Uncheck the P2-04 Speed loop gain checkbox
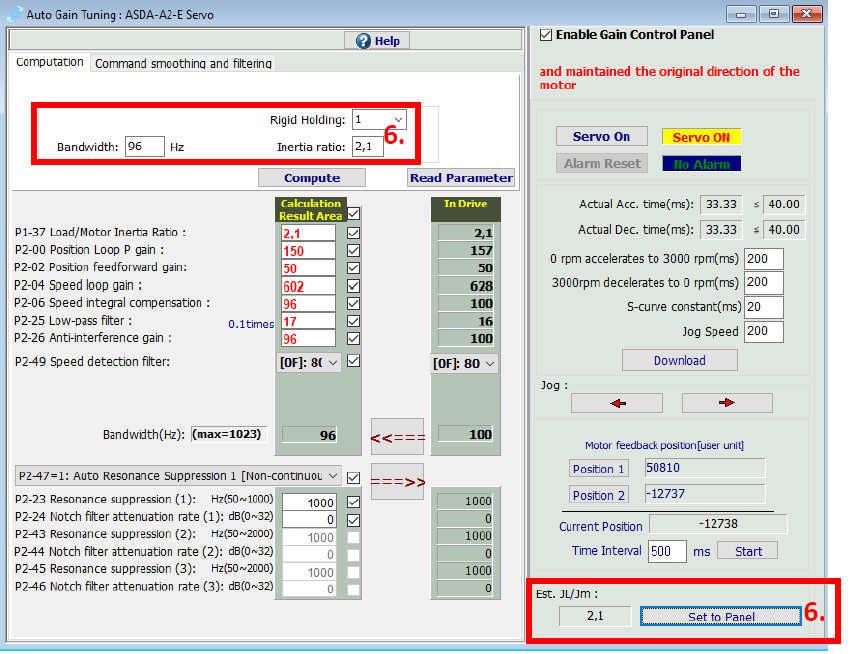 353,286
